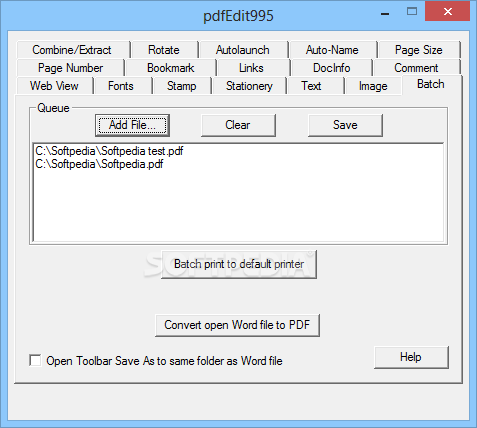The image size is (477, 428).
Task: Go to the Page Size tab
Action: tap(419, 50)
